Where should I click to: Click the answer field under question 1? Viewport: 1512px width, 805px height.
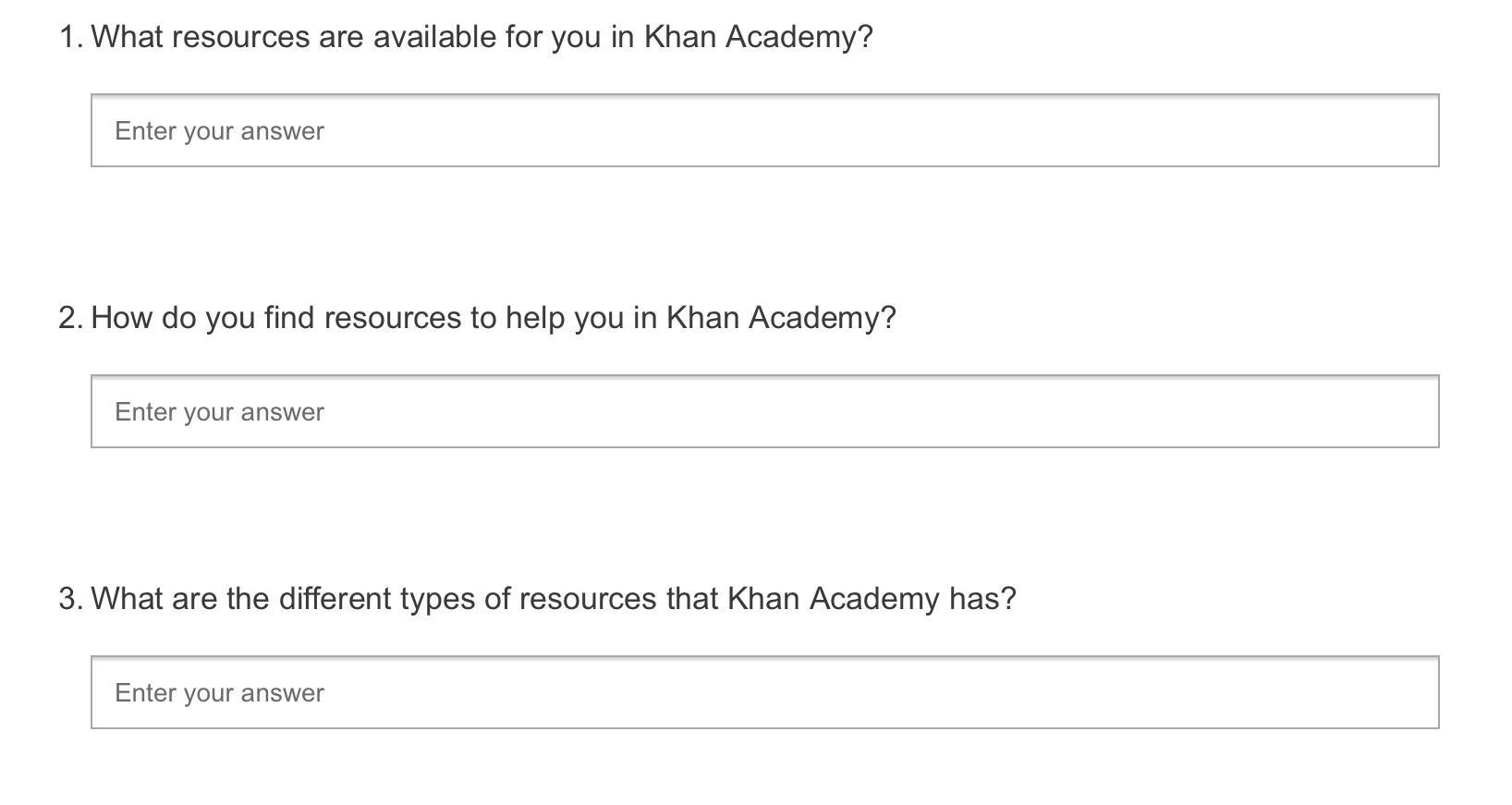coord(764,130)
